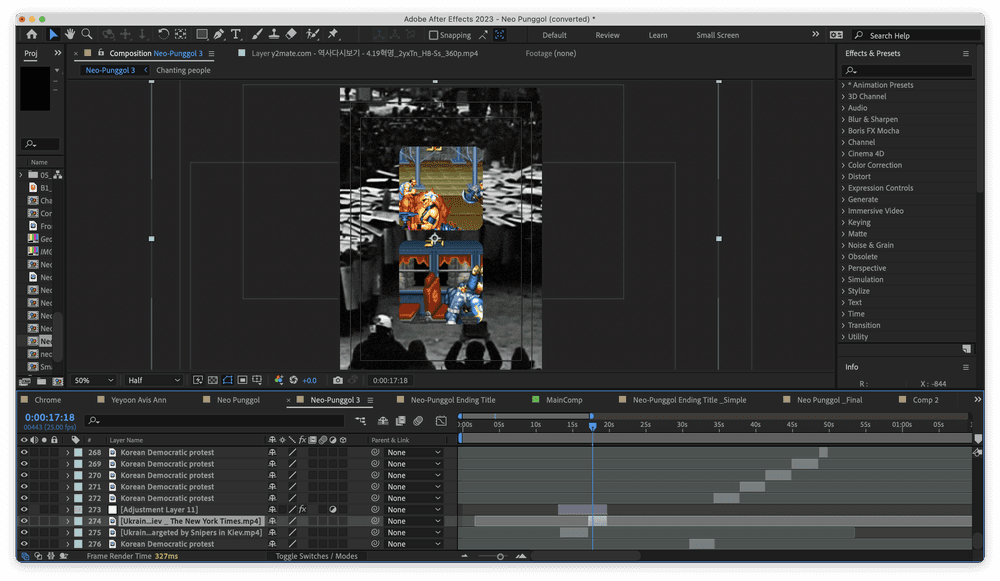Expand layer 272 properties

[68, 499]
